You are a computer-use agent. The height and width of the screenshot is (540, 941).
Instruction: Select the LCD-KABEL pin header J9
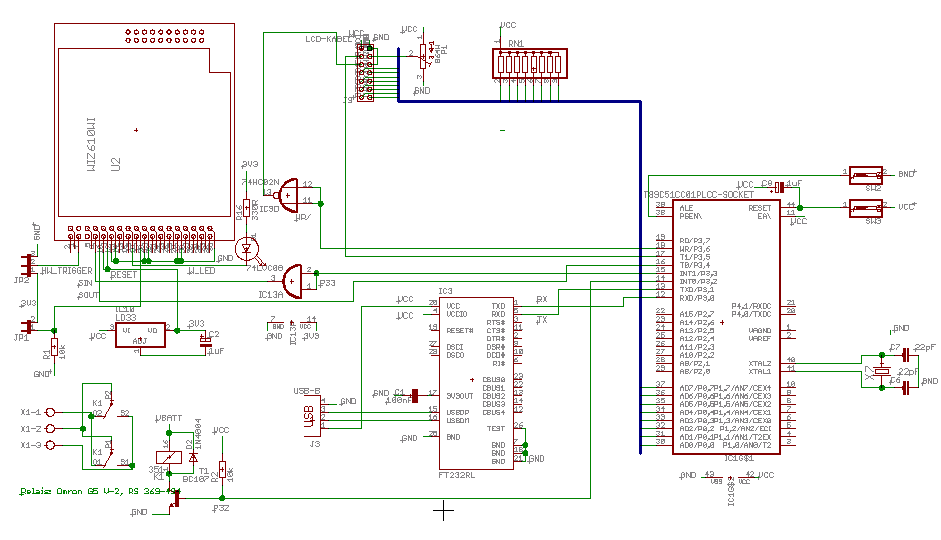click(x=365, y=72)
